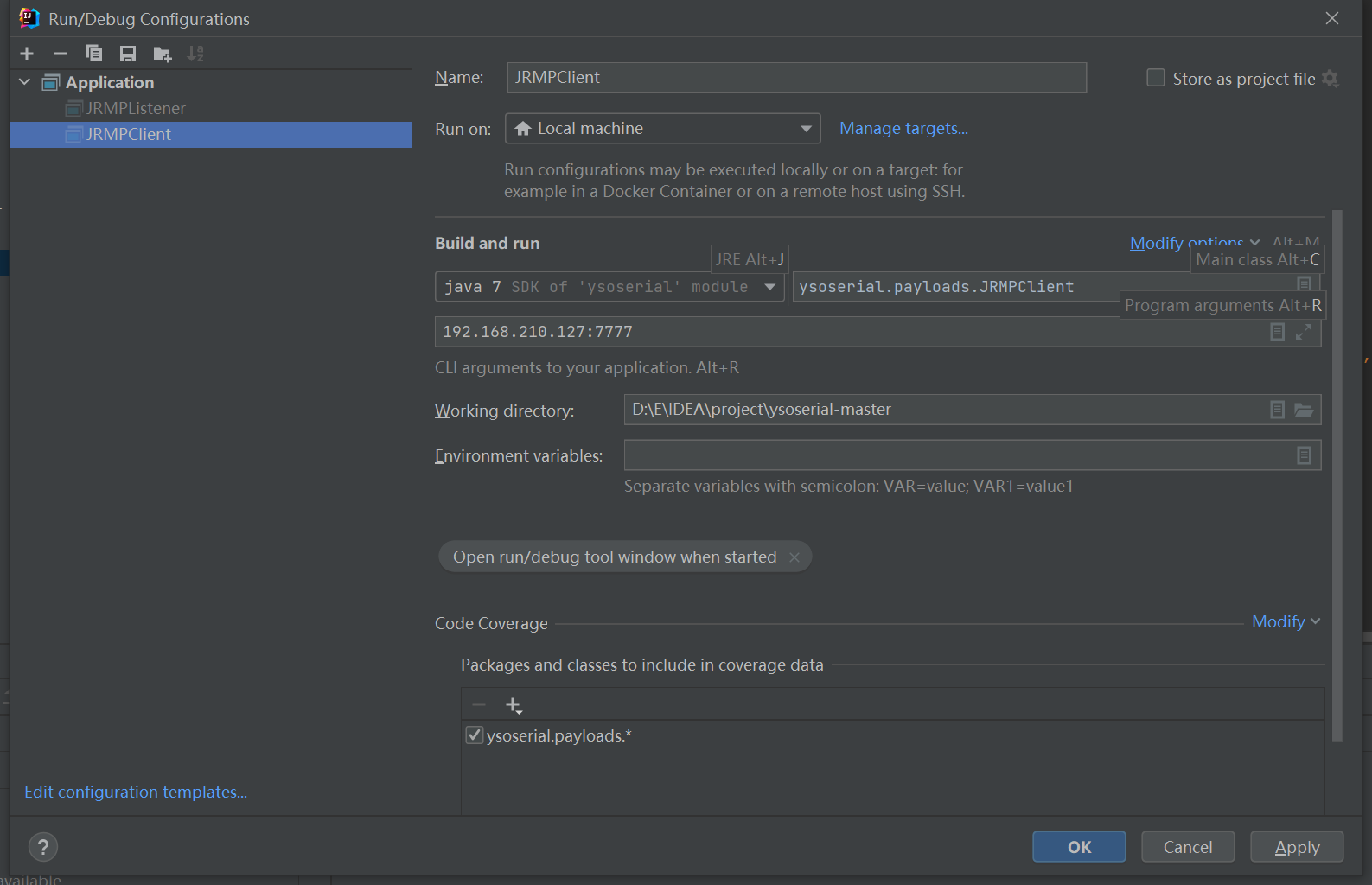Save configuration using the disk icon
This screenshot has height=885, width=1372.
tap(128, 54)
